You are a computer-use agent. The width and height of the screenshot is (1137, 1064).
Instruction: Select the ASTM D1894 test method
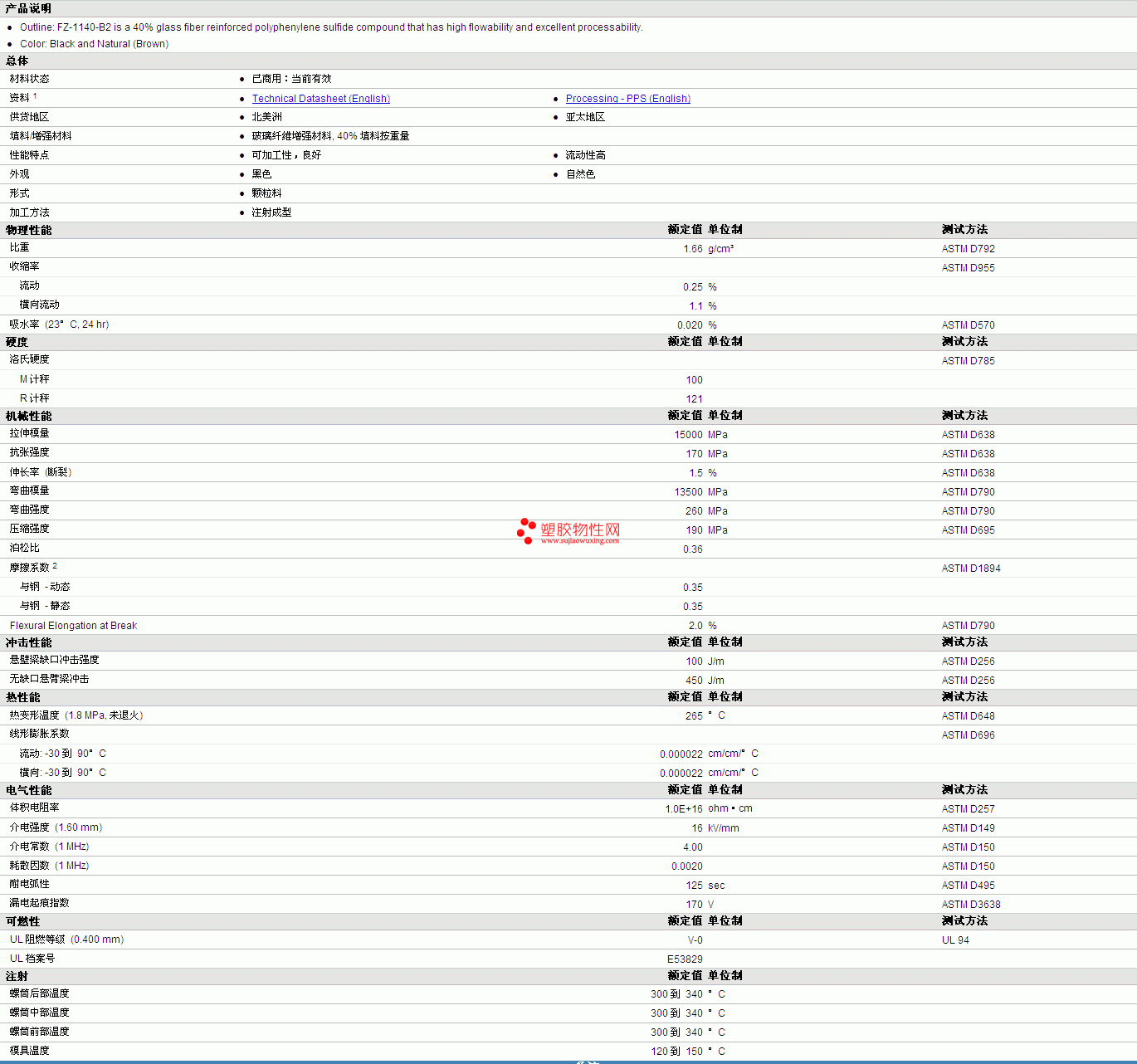tap(971, 569)
